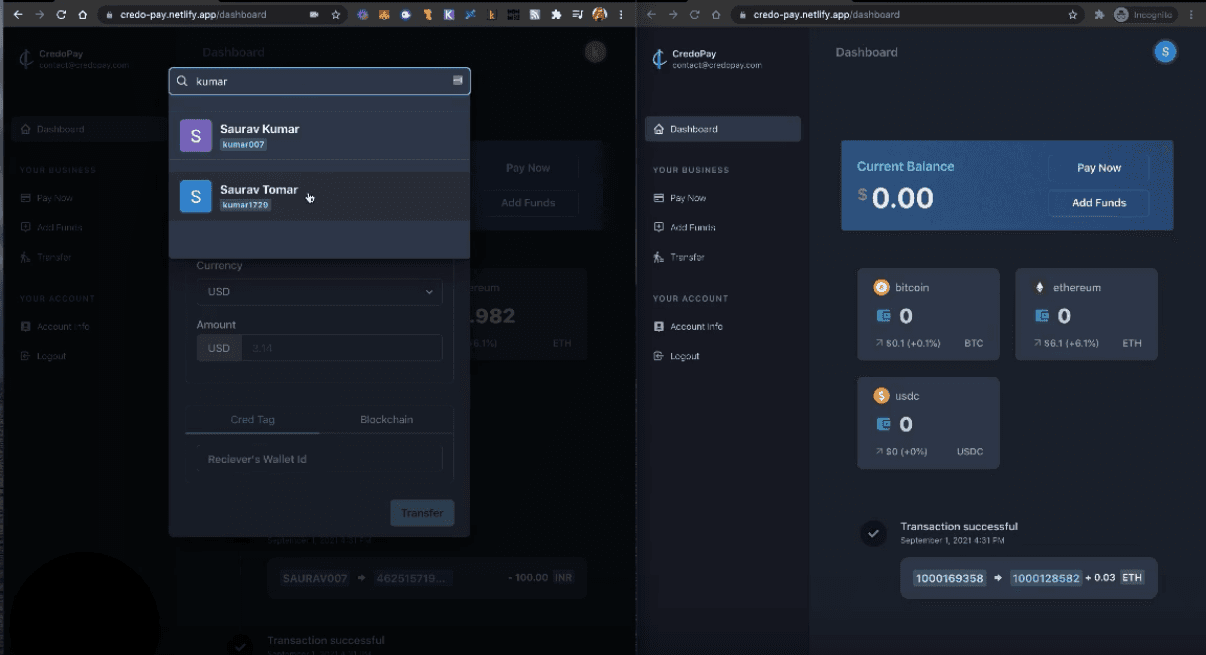
Task: Select Saurav Tomar from search results
Action: tap(320, 196)
